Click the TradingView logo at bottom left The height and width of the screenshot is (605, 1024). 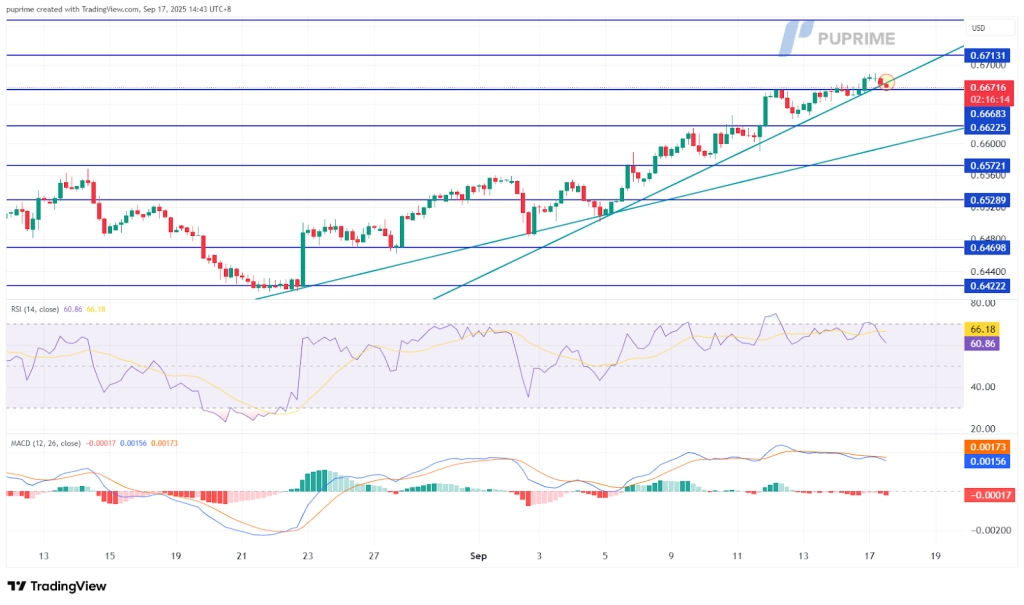[x=56, y=586]
